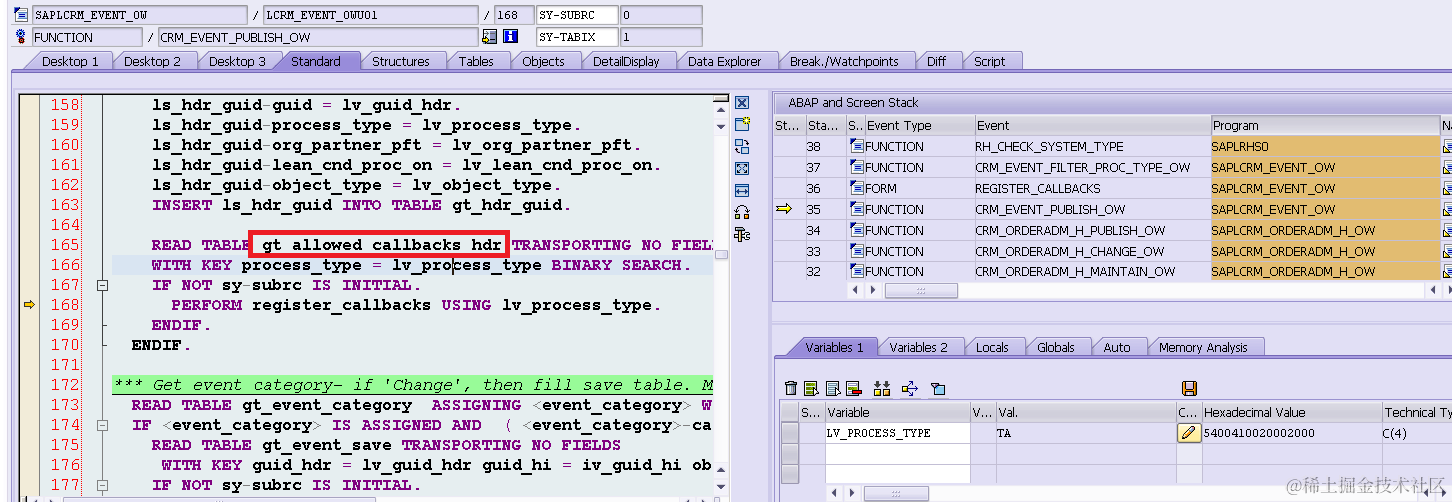This screenshot has width=1452, height=502.
Task: Click the variables table horizontal scrollbar thumb
Action: (895, 494)
